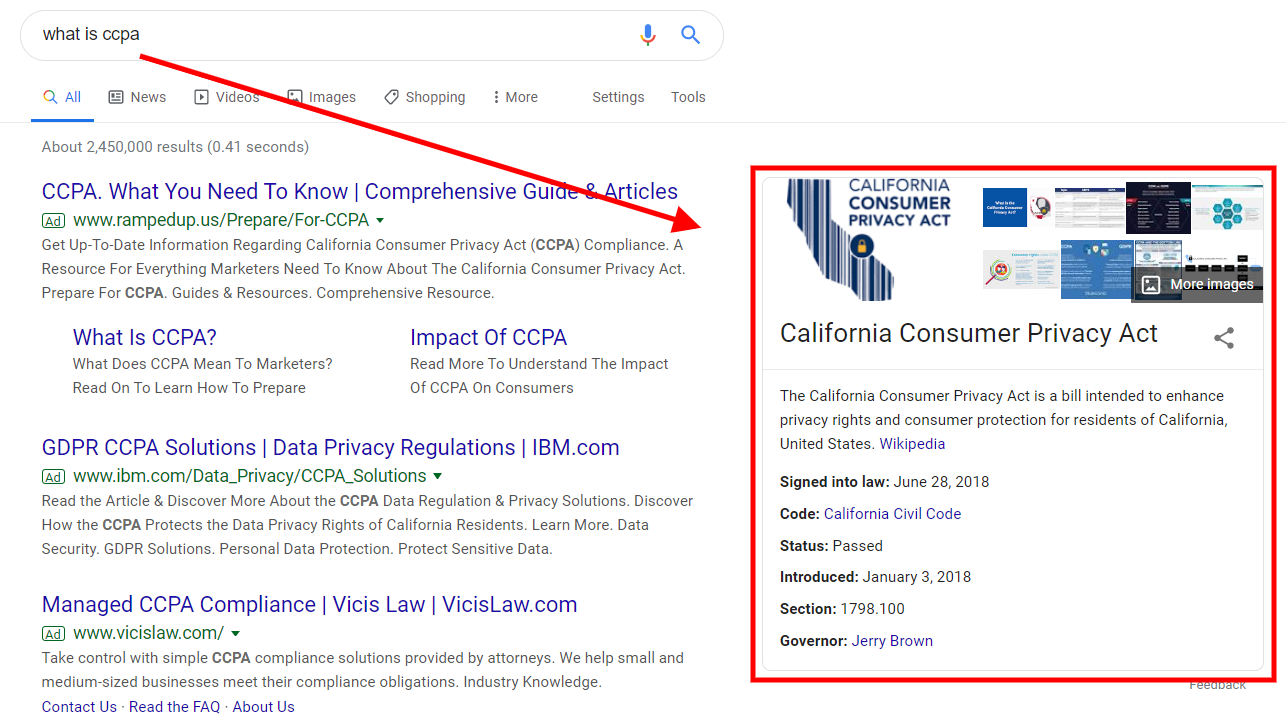The width and height of the screenshot is (1286, 718).
Task: Open the California Consumer Privacy Act logo image
Action: pos(869,239)
